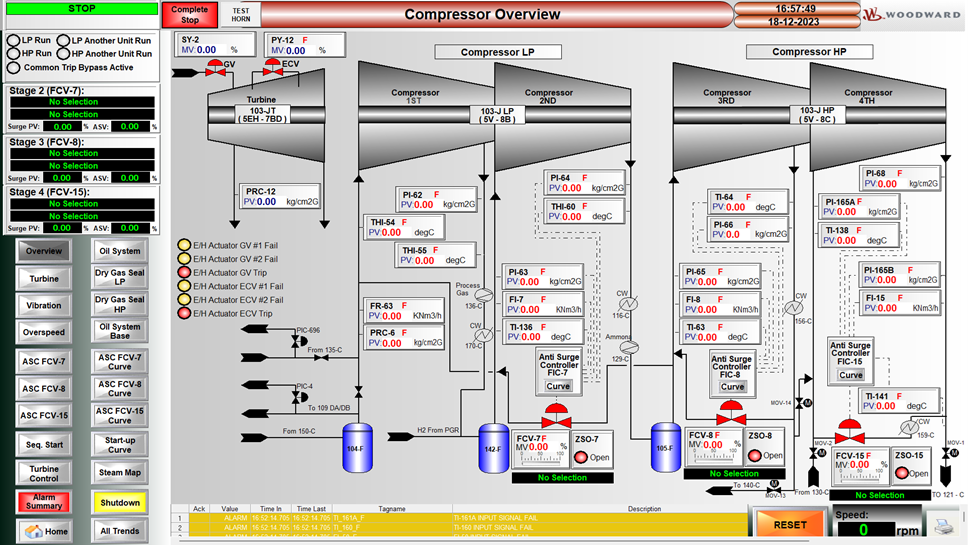Click the ZSO-7 Open indicator lamp
Image resolution: width=970 pixels, height=546 pixels.
[x=580, y=457]
